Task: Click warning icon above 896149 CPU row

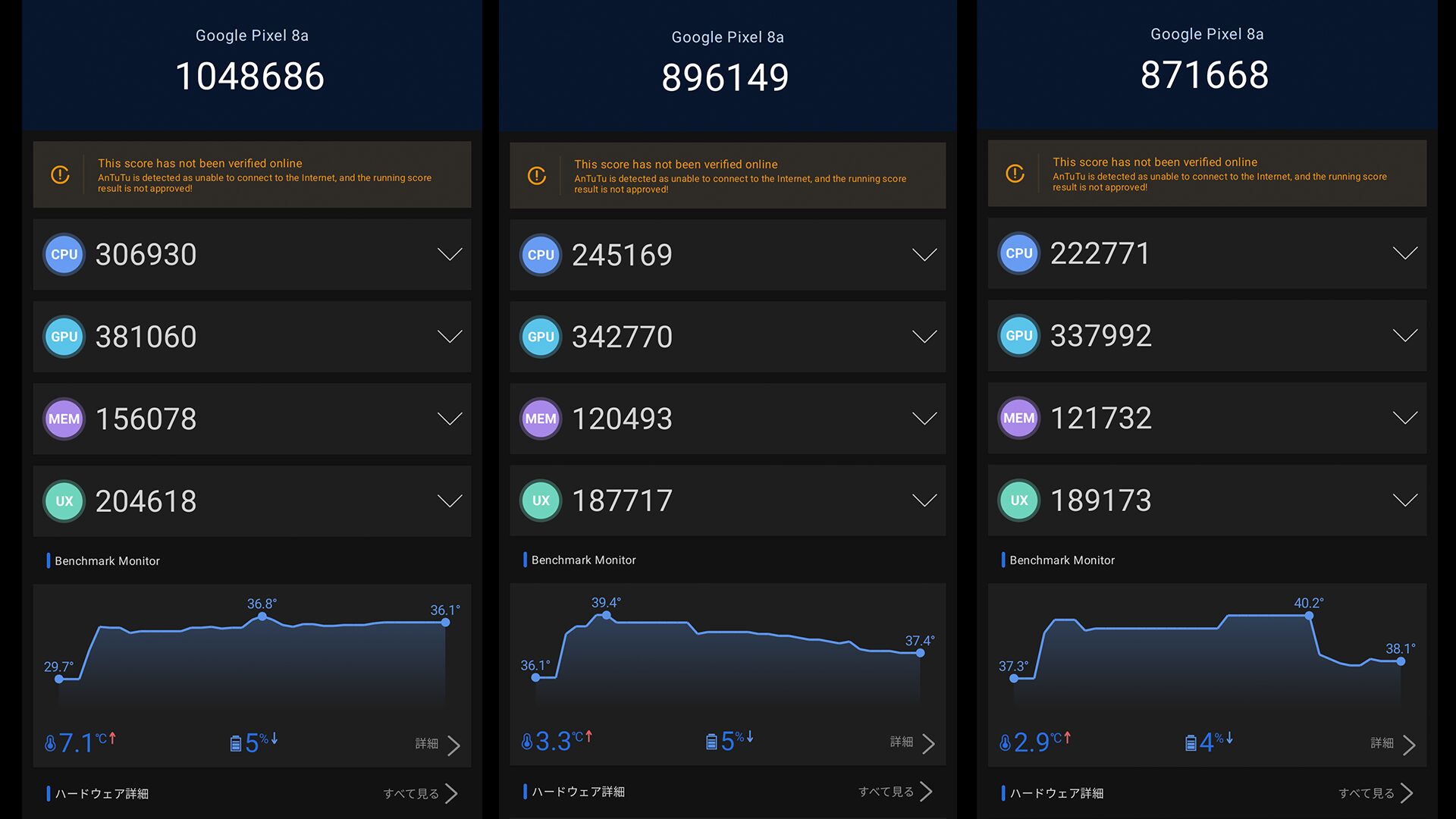Action: click(x=537, y=176)
